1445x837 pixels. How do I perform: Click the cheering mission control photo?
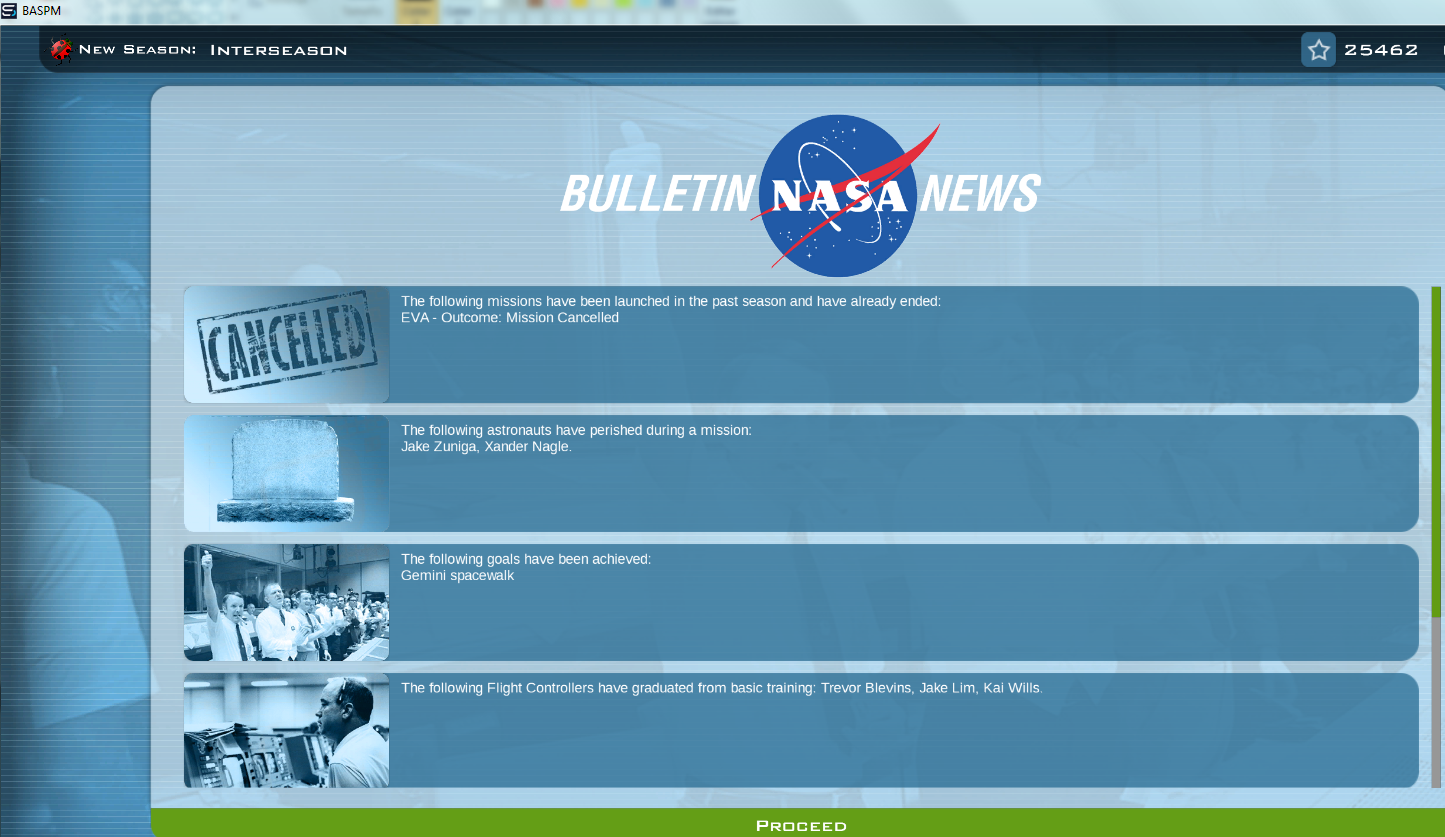coord(286,602)
